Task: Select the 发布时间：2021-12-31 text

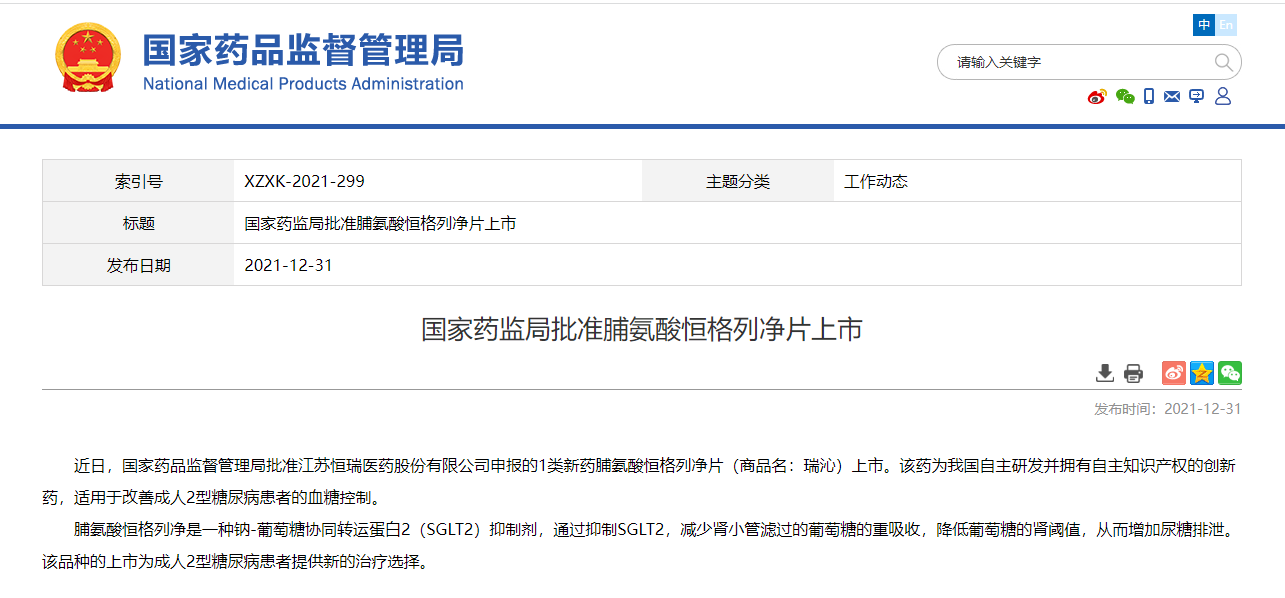Action: click(x=1167, y=409)
